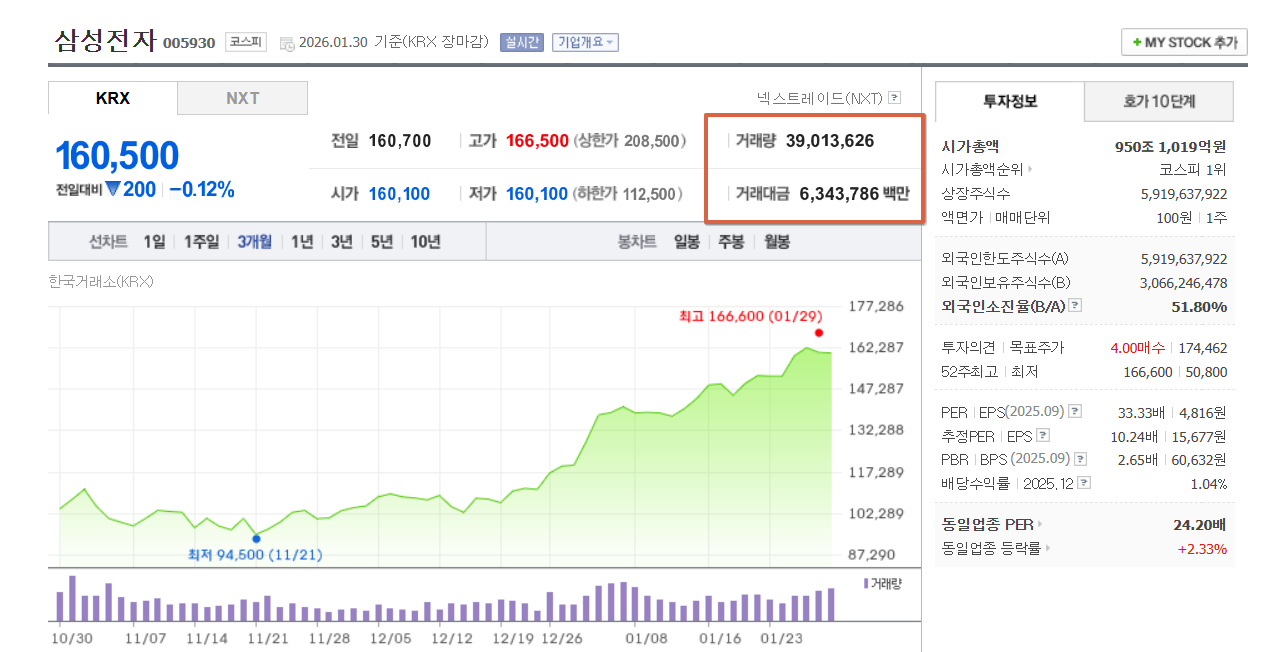Image resolution: width=1277 pixels, height=652 pixels.
Task: Click the blue 최저 94,500 marker dot
Action: click(256, 538)
